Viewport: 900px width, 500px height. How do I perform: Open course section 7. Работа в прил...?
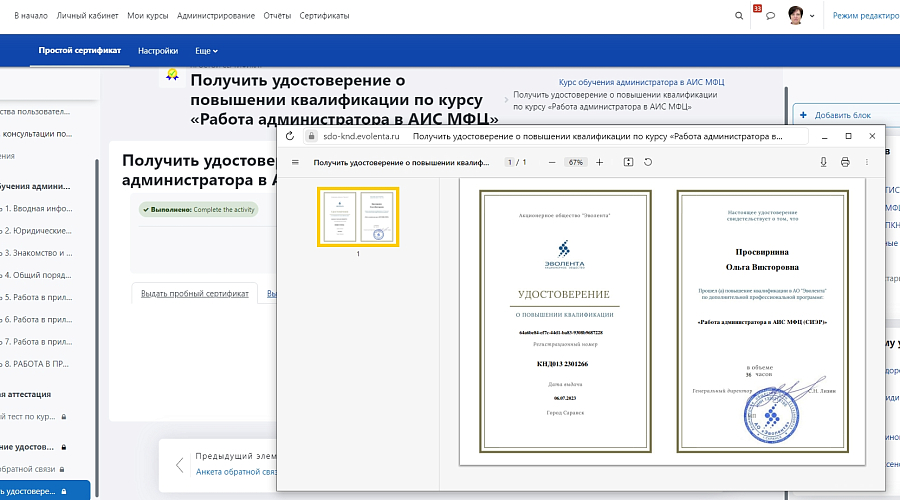38,342
